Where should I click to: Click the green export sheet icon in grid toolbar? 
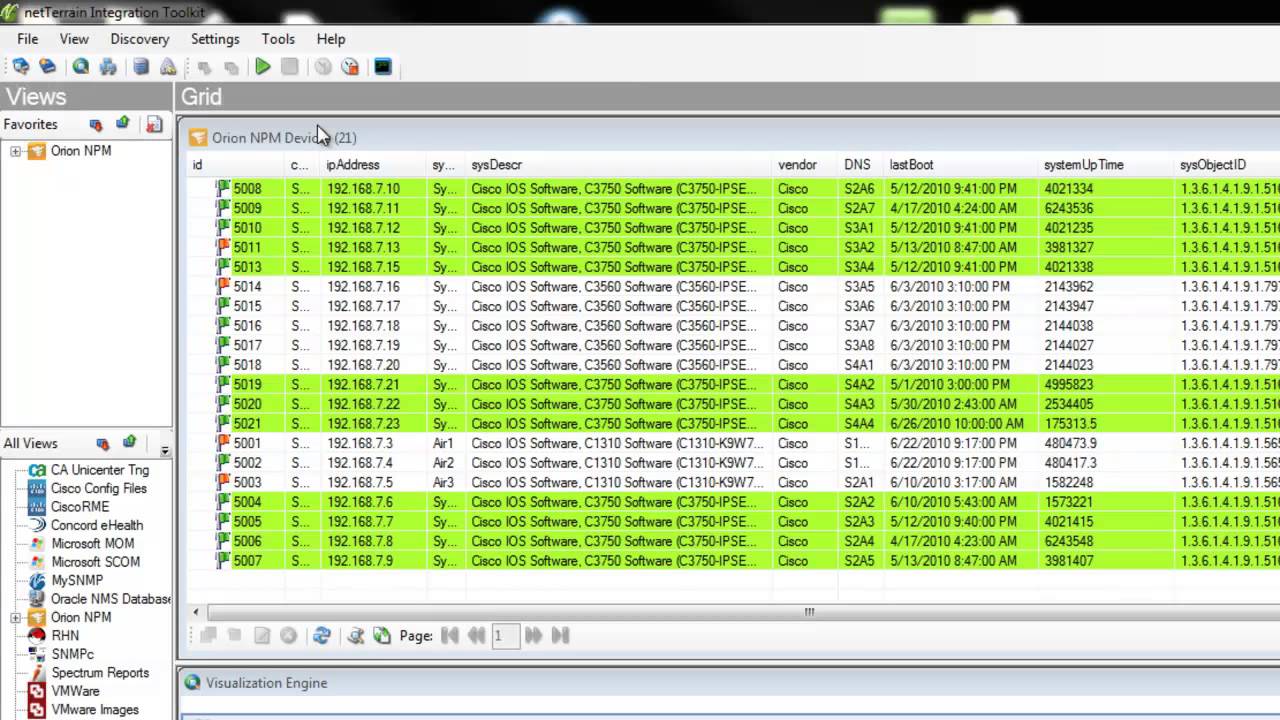coord(381,635)
